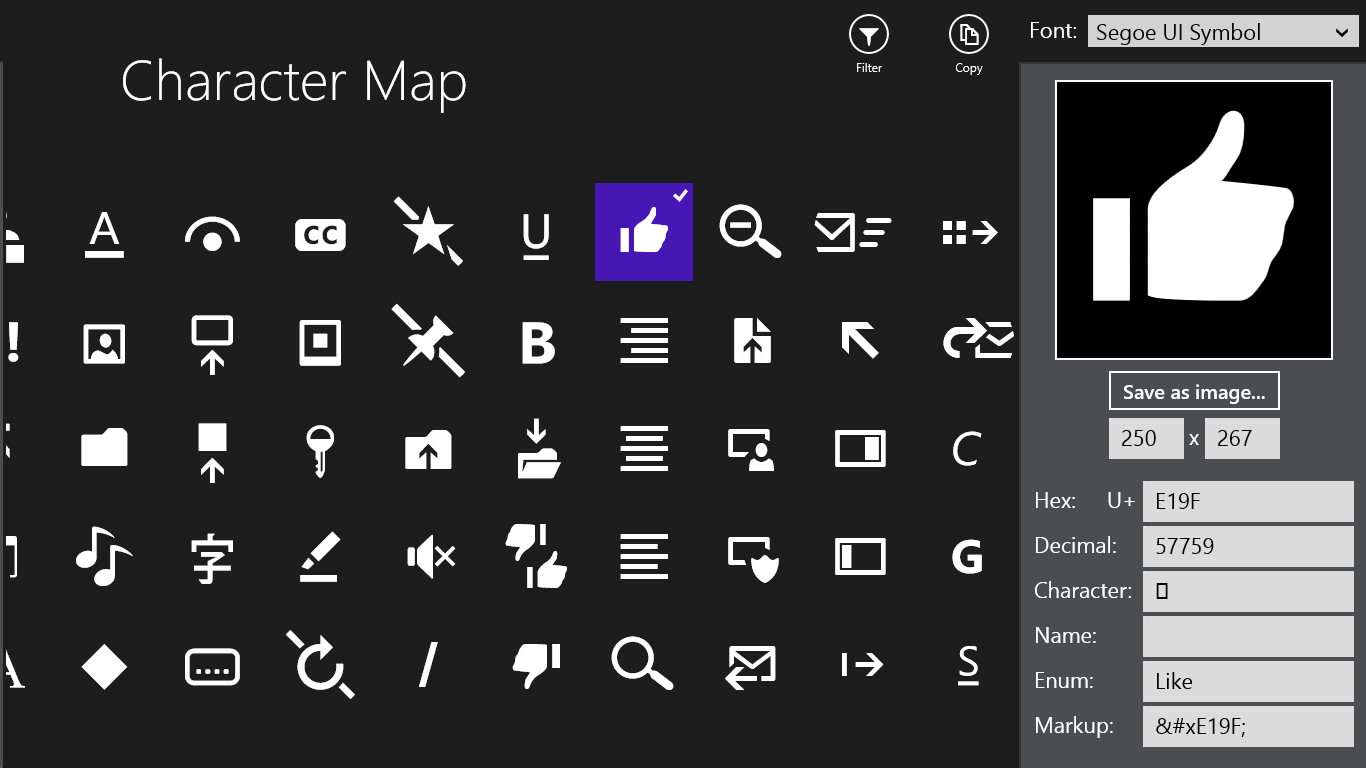Screen dimensions: 1366x768
Task: Click the zoom out magnifier glyph
Action: (750, 233)
